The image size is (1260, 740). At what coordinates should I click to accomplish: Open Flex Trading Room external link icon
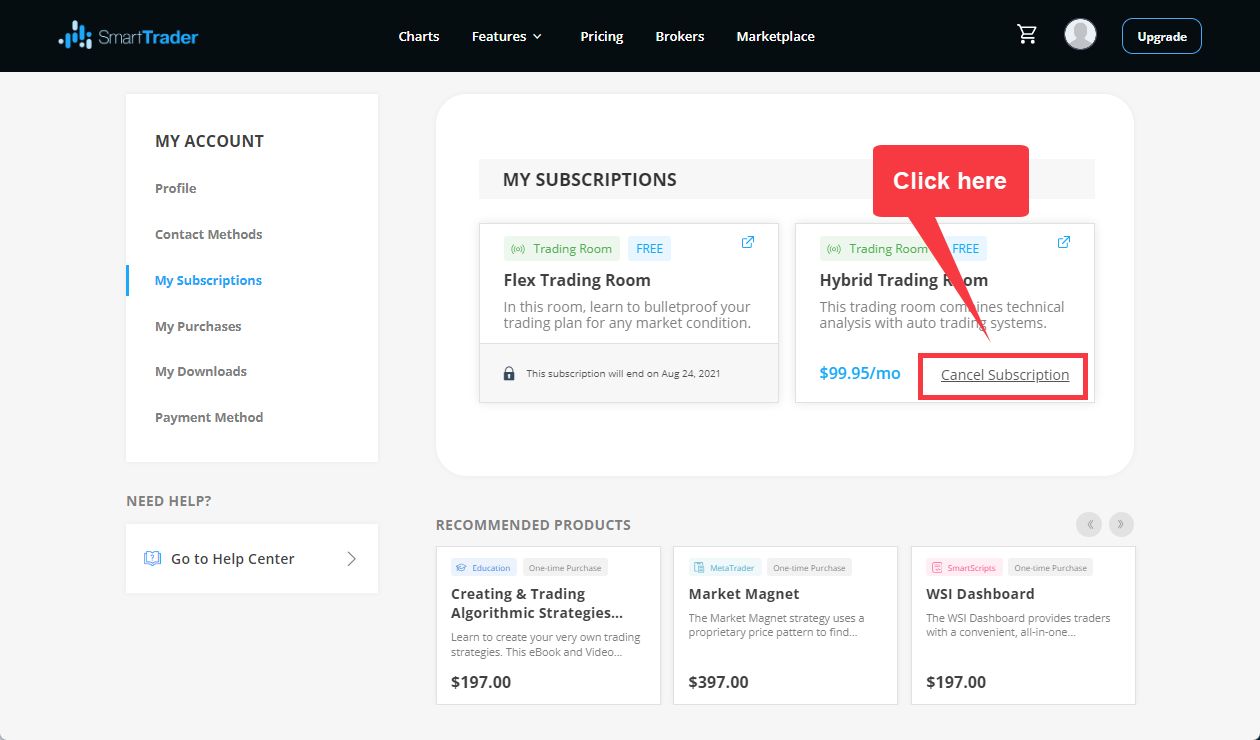pos(748,242)
